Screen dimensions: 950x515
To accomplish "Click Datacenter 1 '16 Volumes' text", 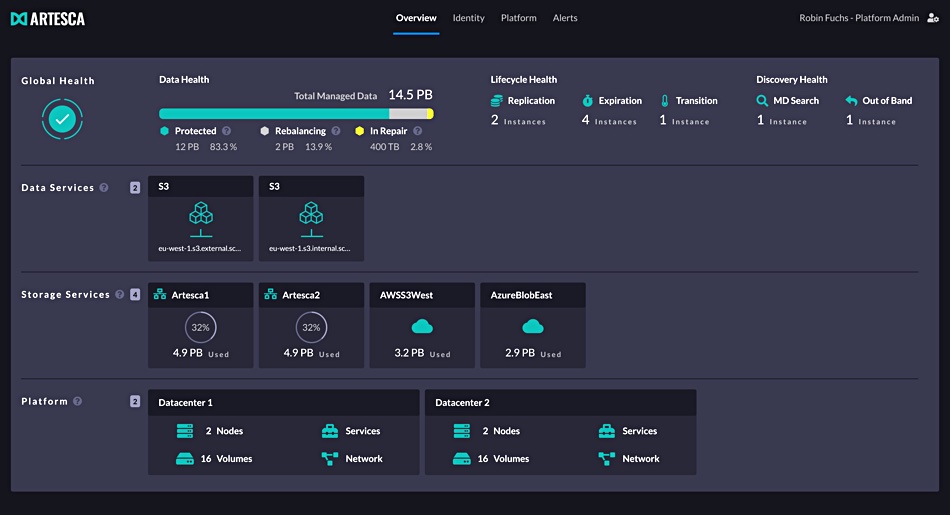I will [x=227, y=459].
